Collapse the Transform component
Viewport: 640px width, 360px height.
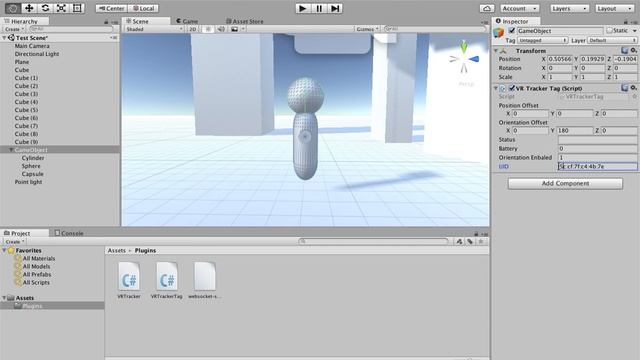point(496,51)
